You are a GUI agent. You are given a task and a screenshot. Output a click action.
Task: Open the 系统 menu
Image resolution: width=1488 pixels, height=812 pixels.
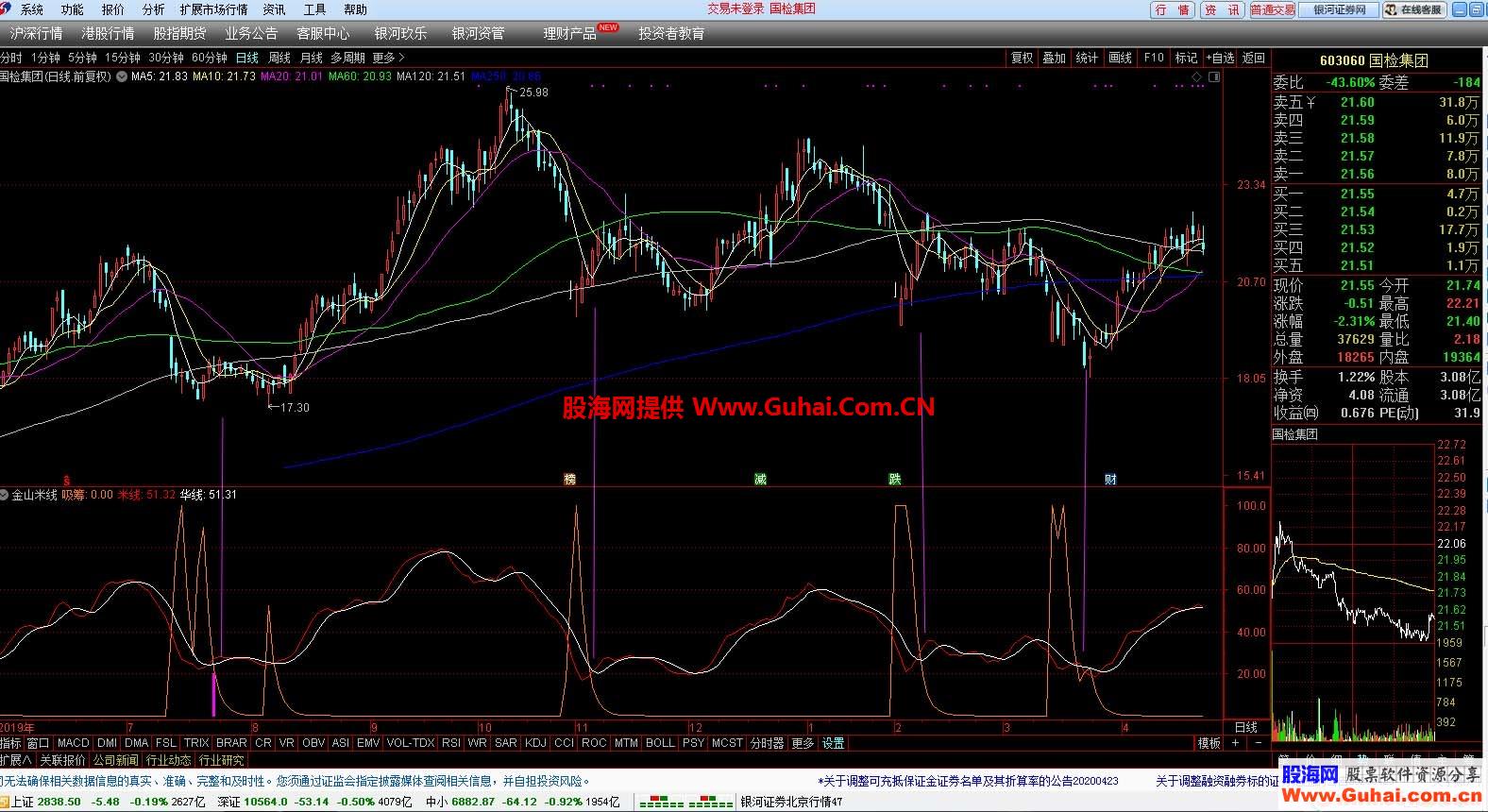[x=31, y=9]
